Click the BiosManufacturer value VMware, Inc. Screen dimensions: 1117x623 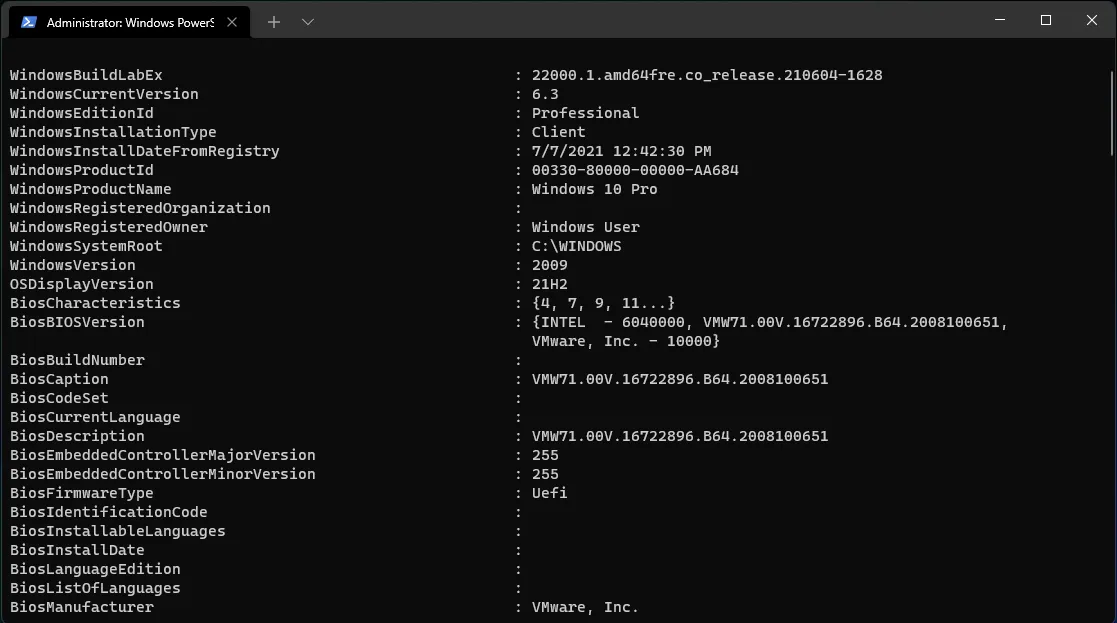585,607
